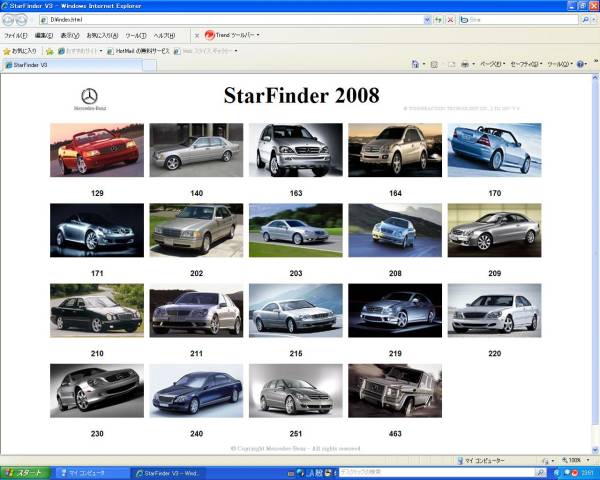Select the 164 model SUV image
This screenshot has height=480, width=600.
395,150
